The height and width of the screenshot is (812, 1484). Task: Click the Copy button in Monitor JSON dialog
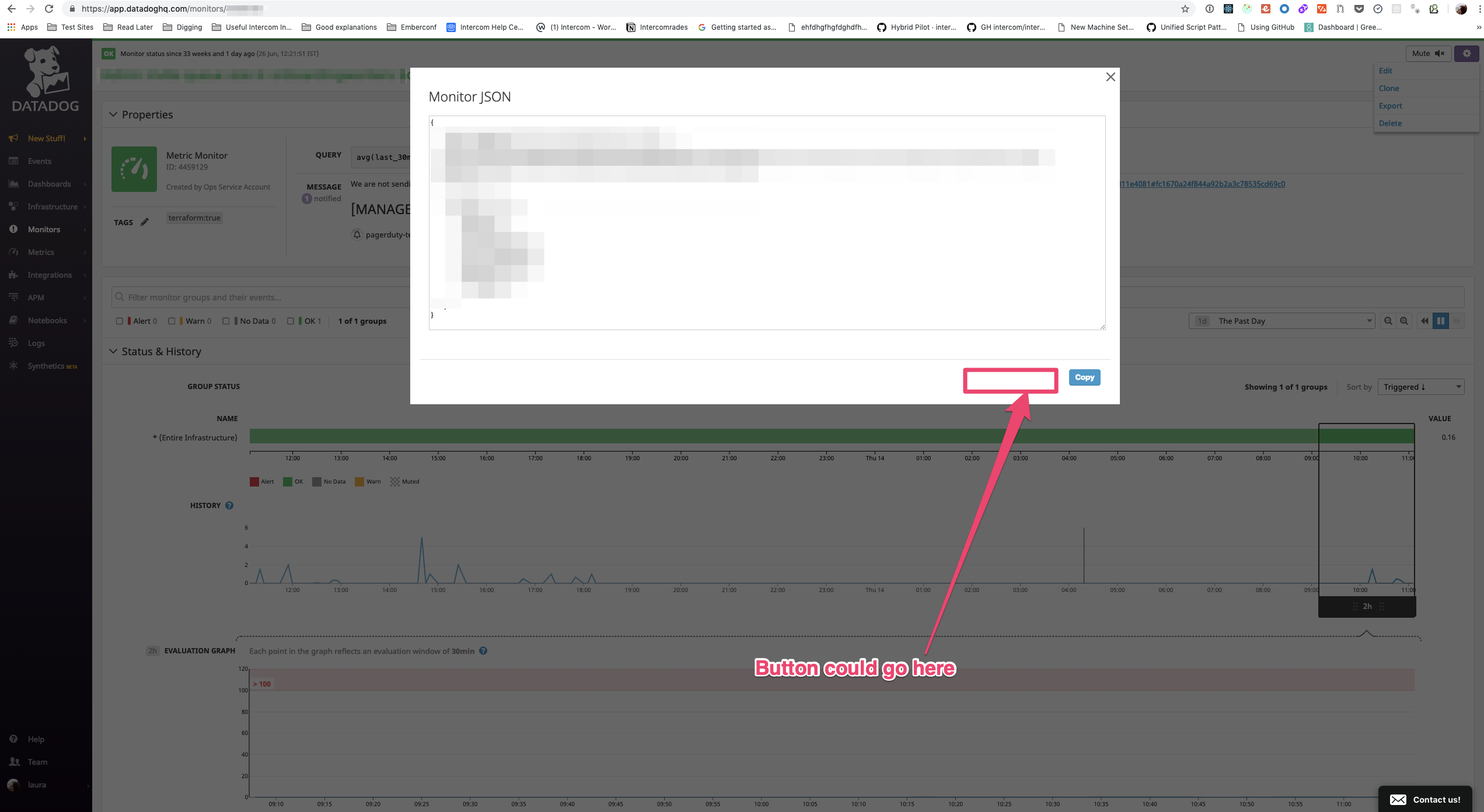(x=1084, y=377)
